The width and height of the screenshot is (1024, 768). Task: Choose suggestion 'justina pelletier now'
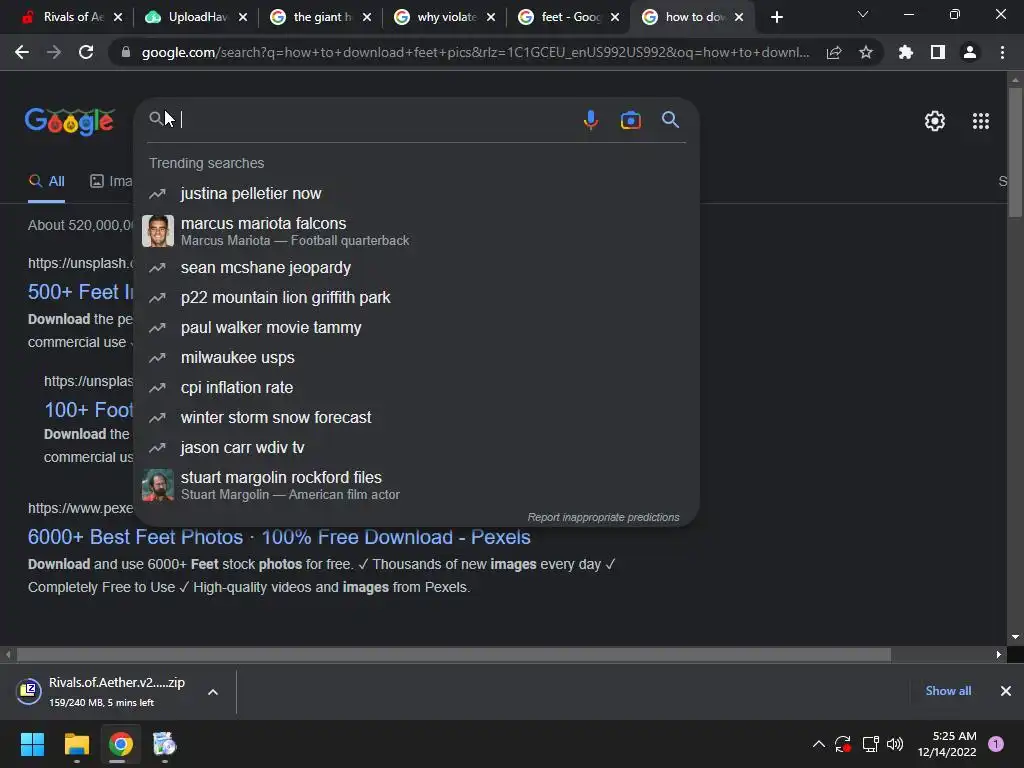[x=416, y=193]
